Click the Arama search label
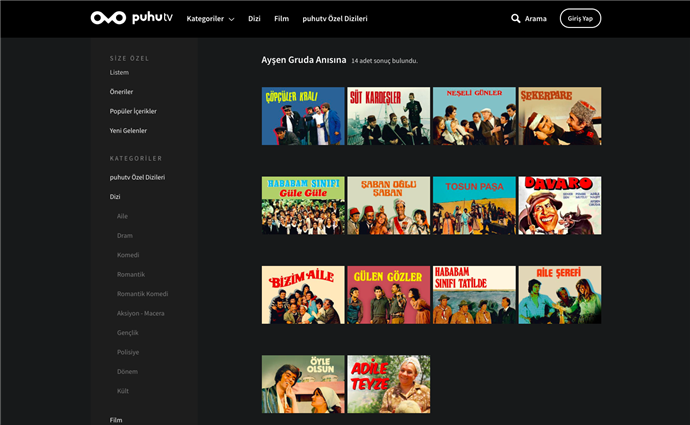This screenshot has height=425, width=690. 536,18
